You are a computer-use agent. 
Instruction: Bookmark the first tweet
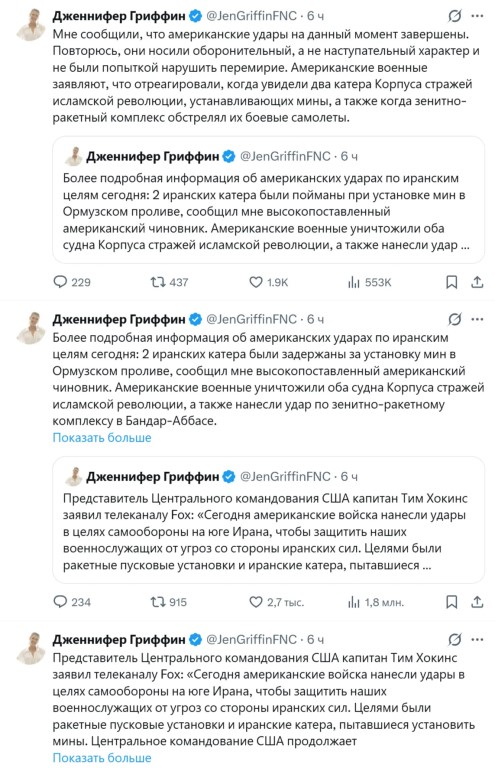[451, 282]
